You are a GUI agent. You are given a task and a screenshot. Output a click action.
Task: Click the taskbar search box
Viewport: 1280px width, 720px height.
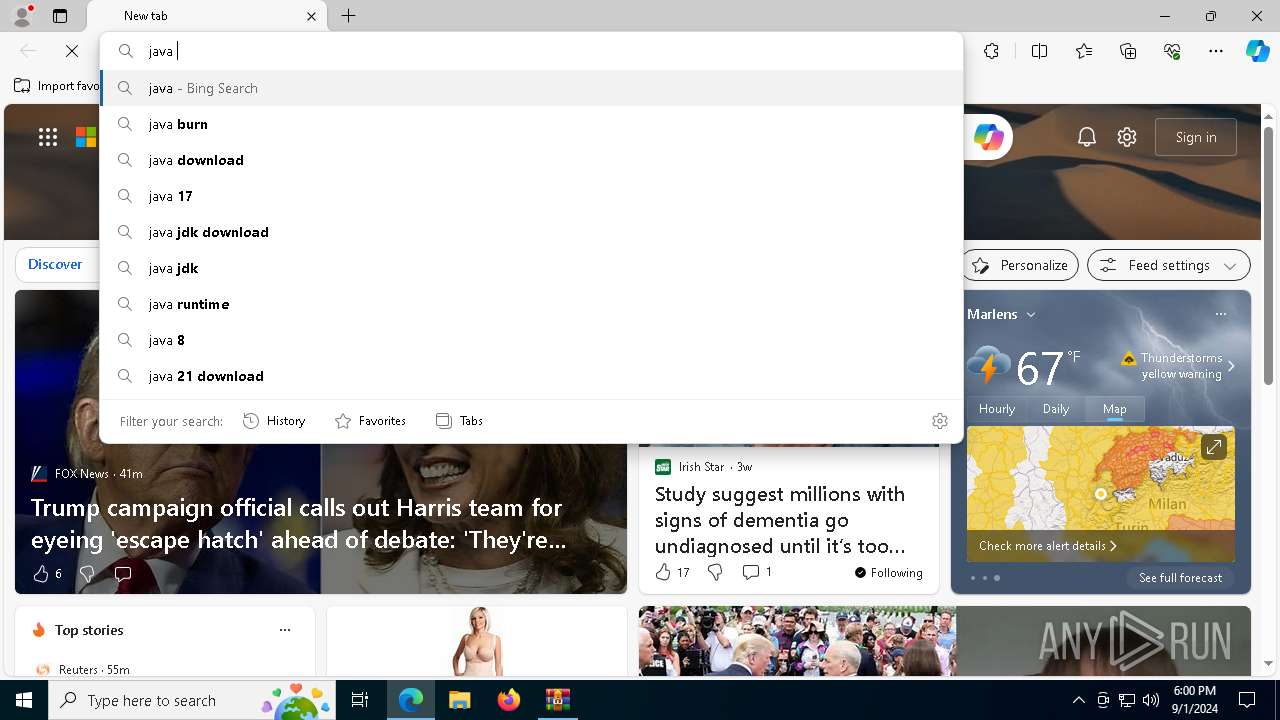click(192, 700)
